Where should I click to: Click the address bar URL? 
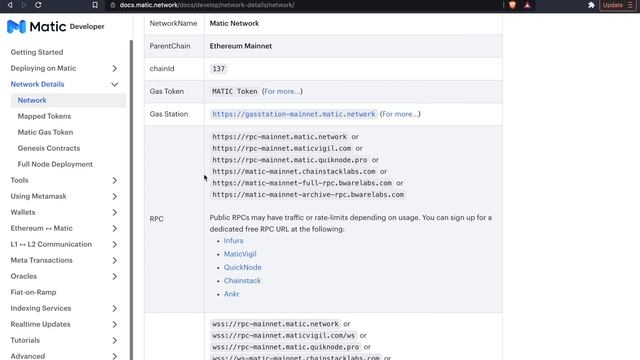click(207, 5)
